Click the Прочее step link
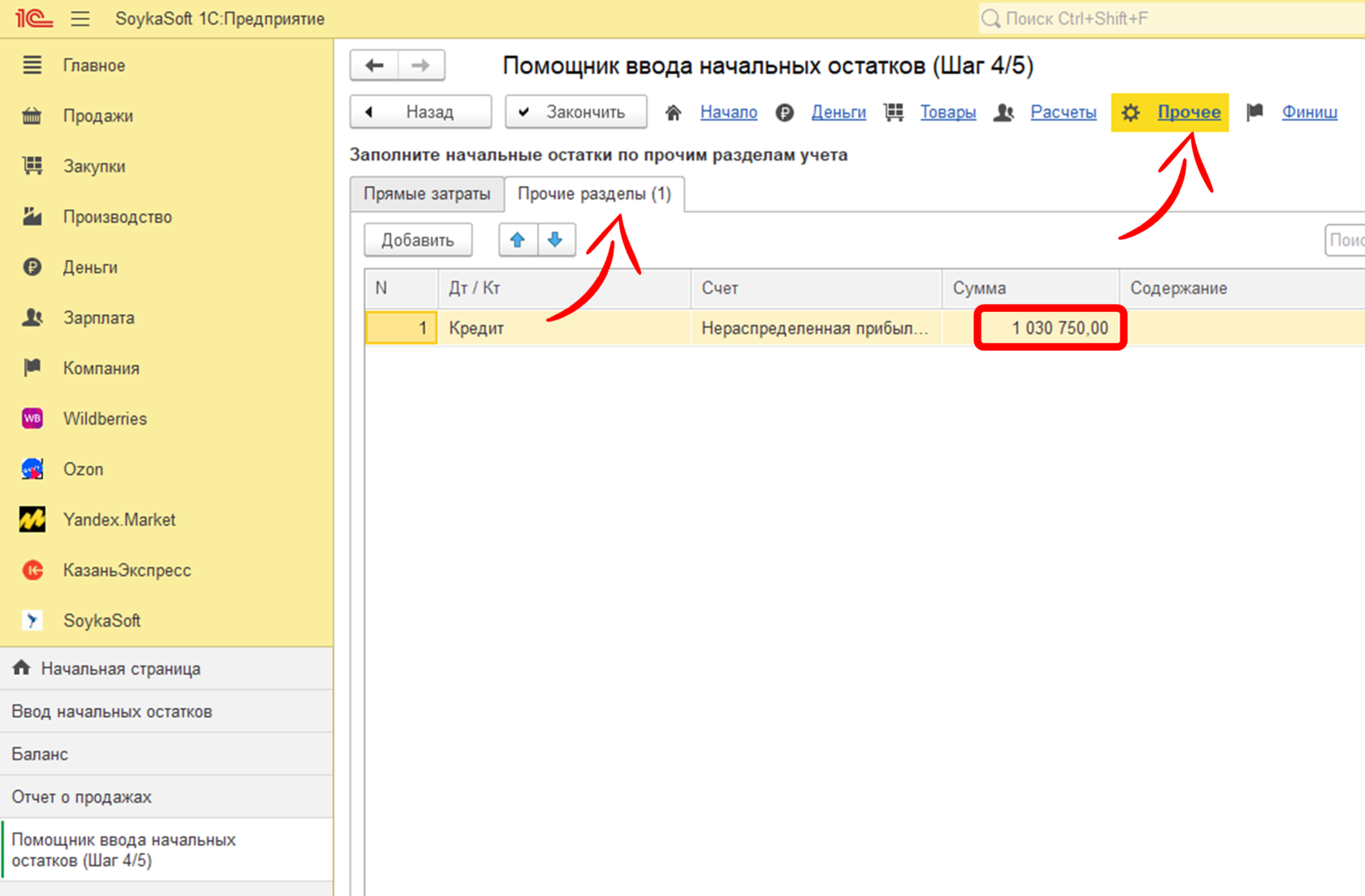Screen dimensions: 1365x896 (1189, 112)
